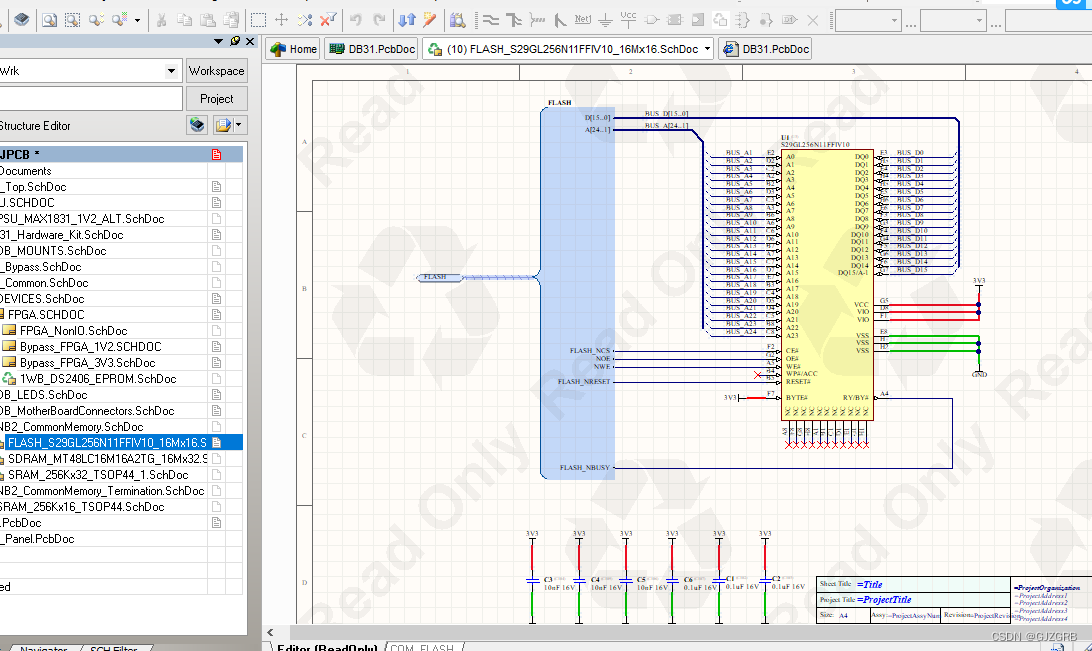1092x651 pixels.
Task: Switch to the first DB31.PcbDoc tab
Action: (371, 49)
